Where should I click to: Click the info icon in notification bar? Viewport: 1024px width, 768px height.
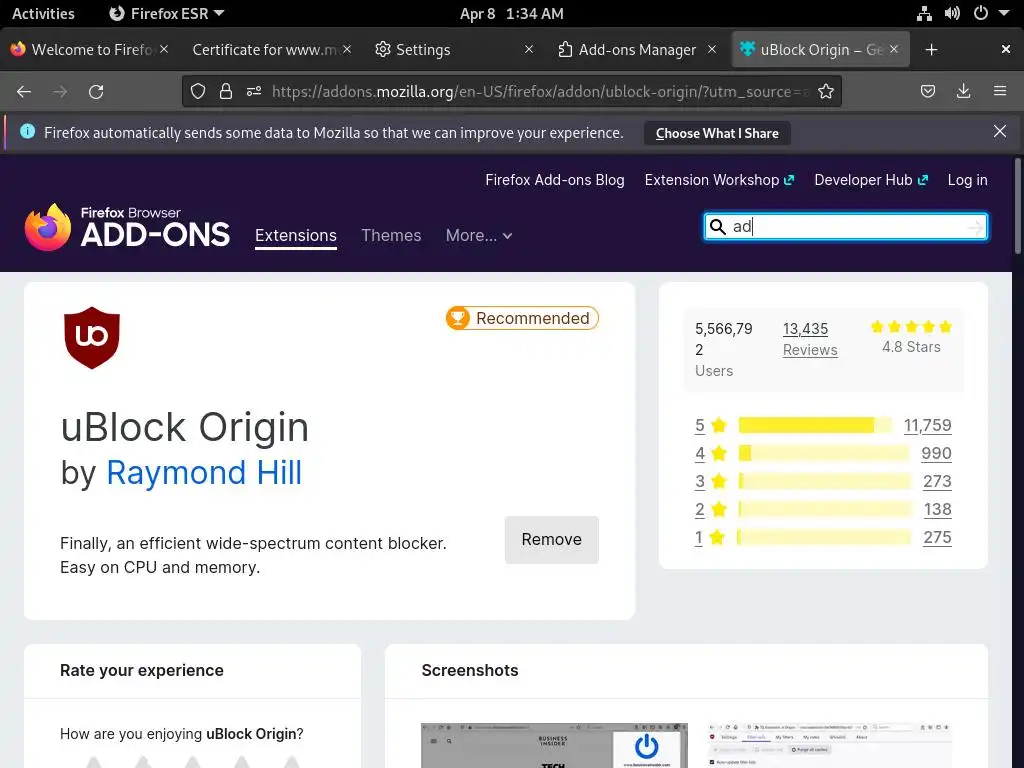pos(27,131)
